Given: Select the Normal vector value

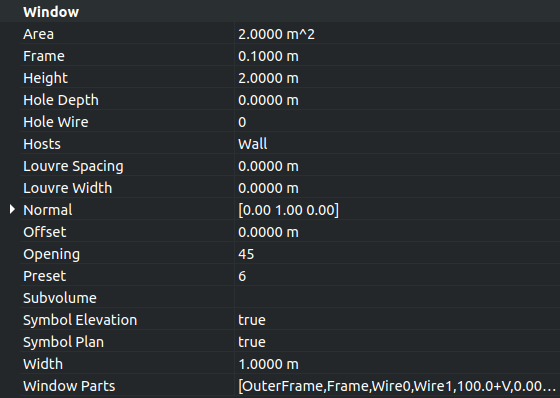Looking at the screenshot, I should pos(397,210).
